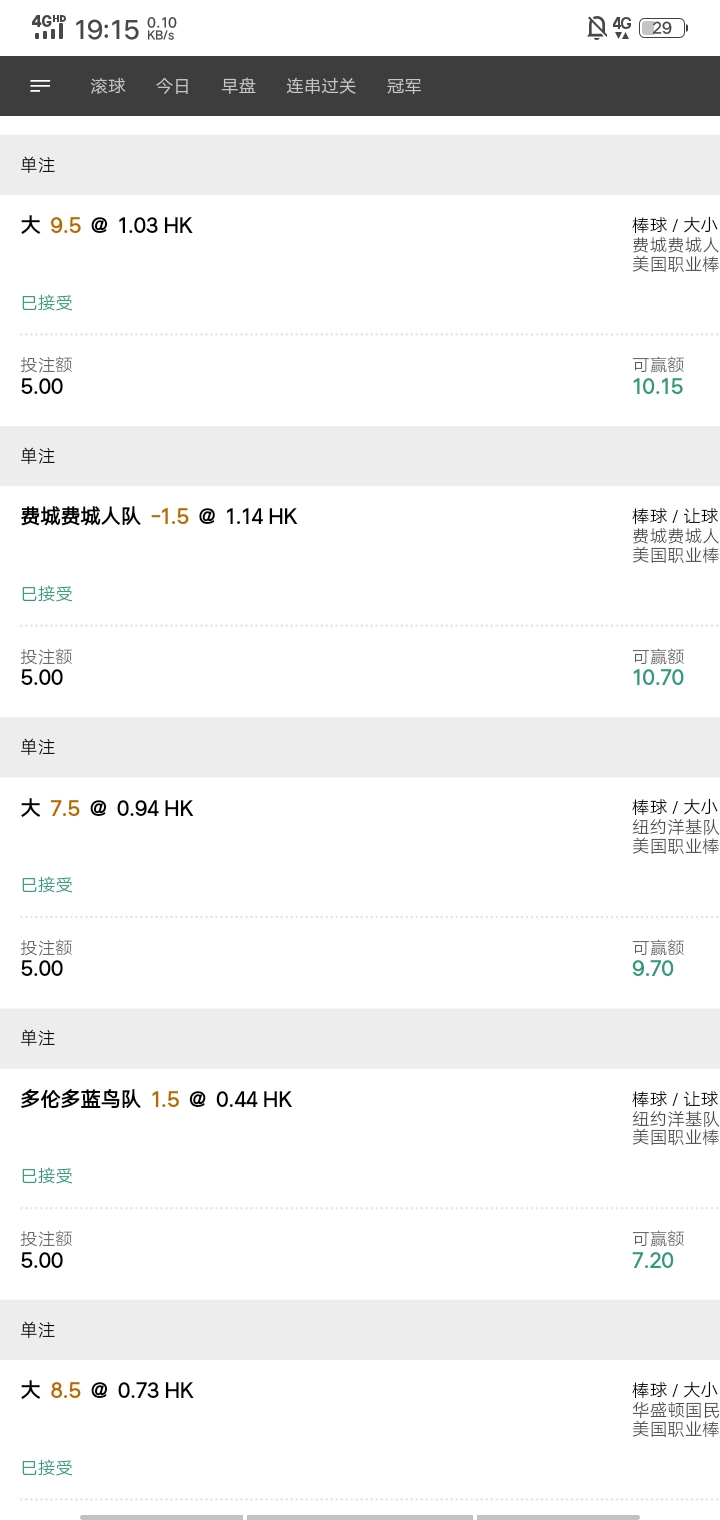Select the 连串过关 tab
720x1520 pixels.
click(321, 86)
